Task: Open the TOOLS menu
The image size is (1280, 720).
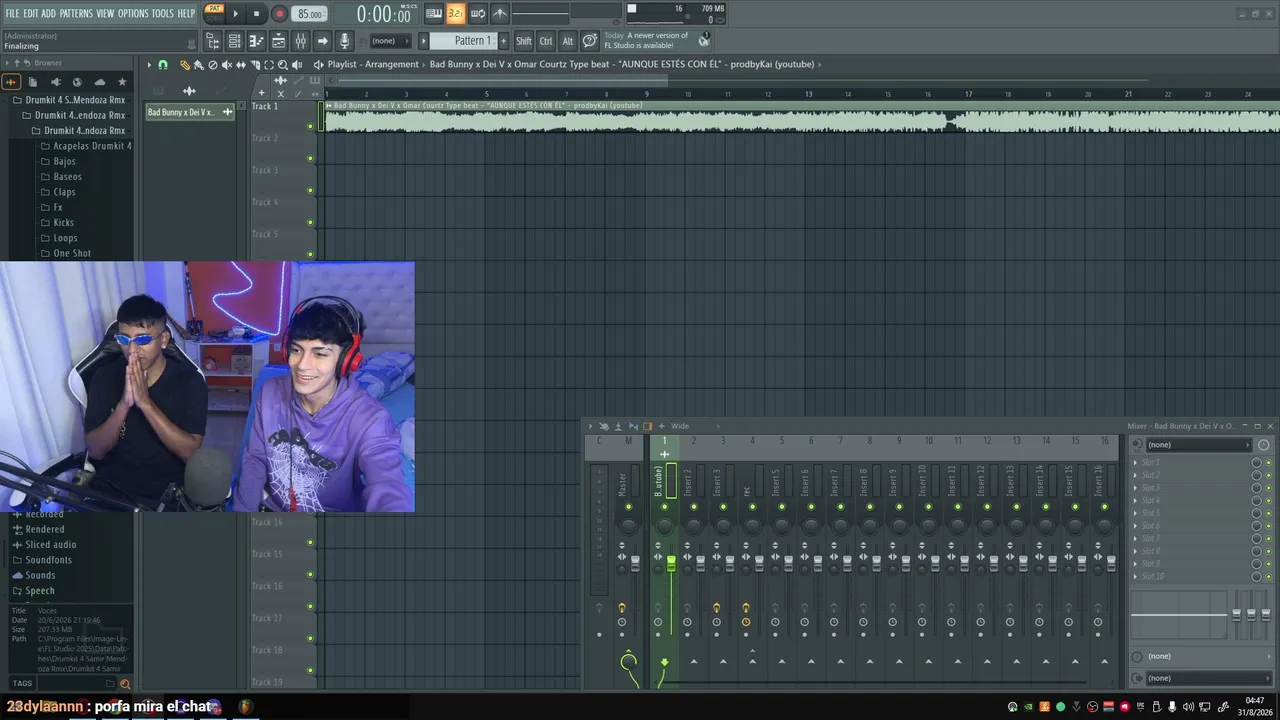Action: click(x=162, y=13)
